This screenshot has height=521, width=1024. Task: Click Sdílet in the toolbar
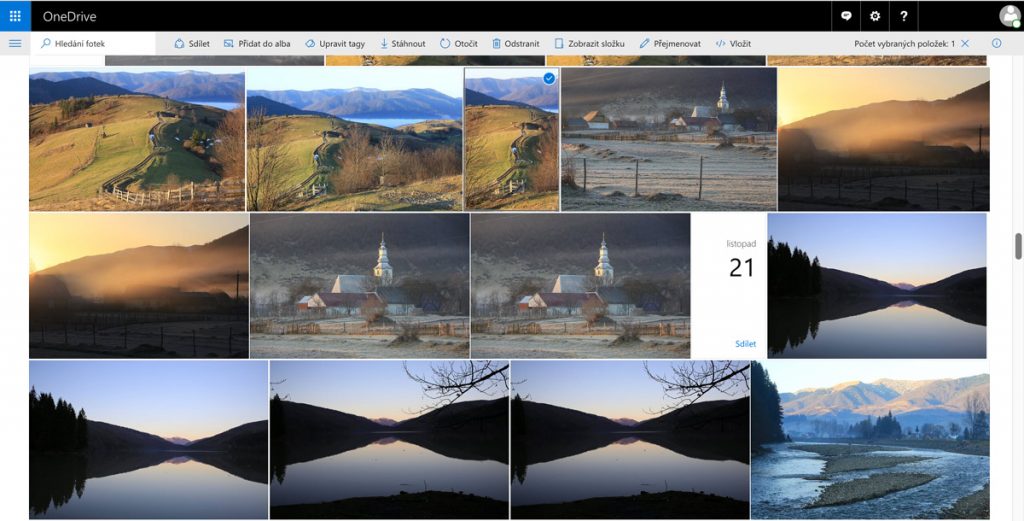click(192, 44)
